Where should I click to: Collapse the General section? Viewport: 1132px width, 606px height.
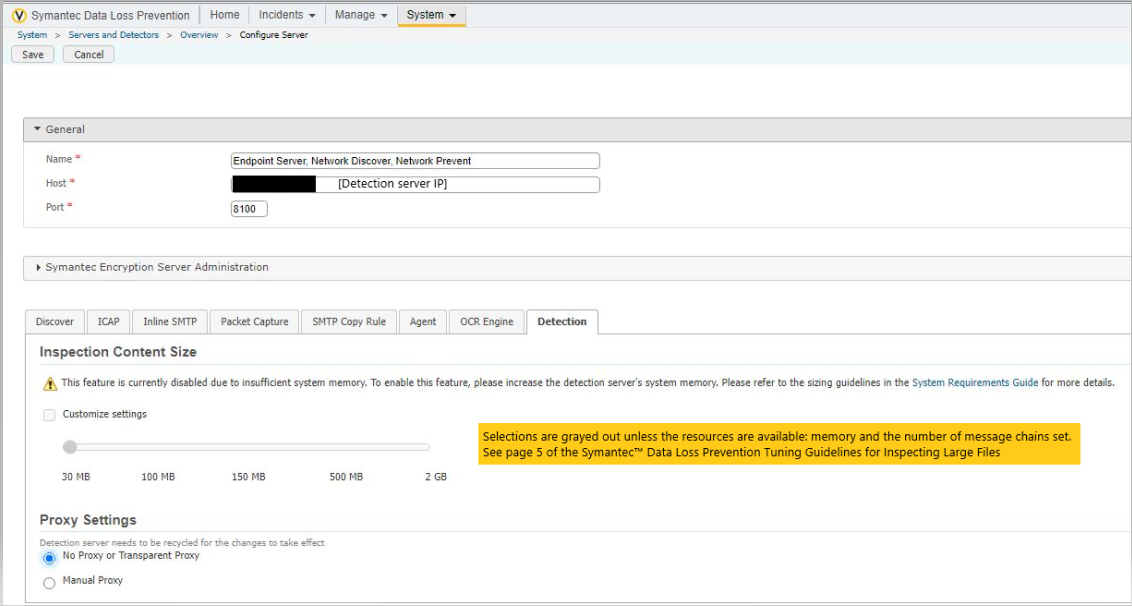pos(38,129)
